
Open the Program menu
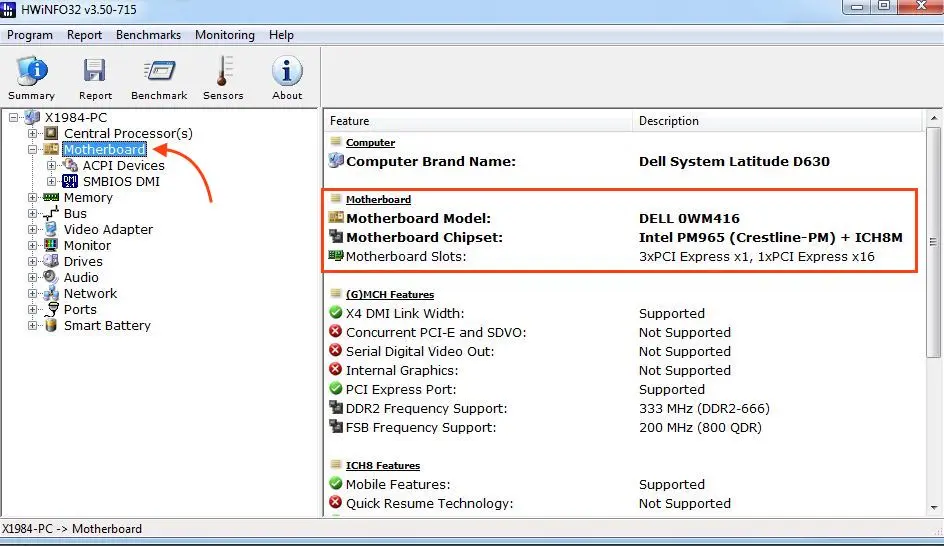30,35
